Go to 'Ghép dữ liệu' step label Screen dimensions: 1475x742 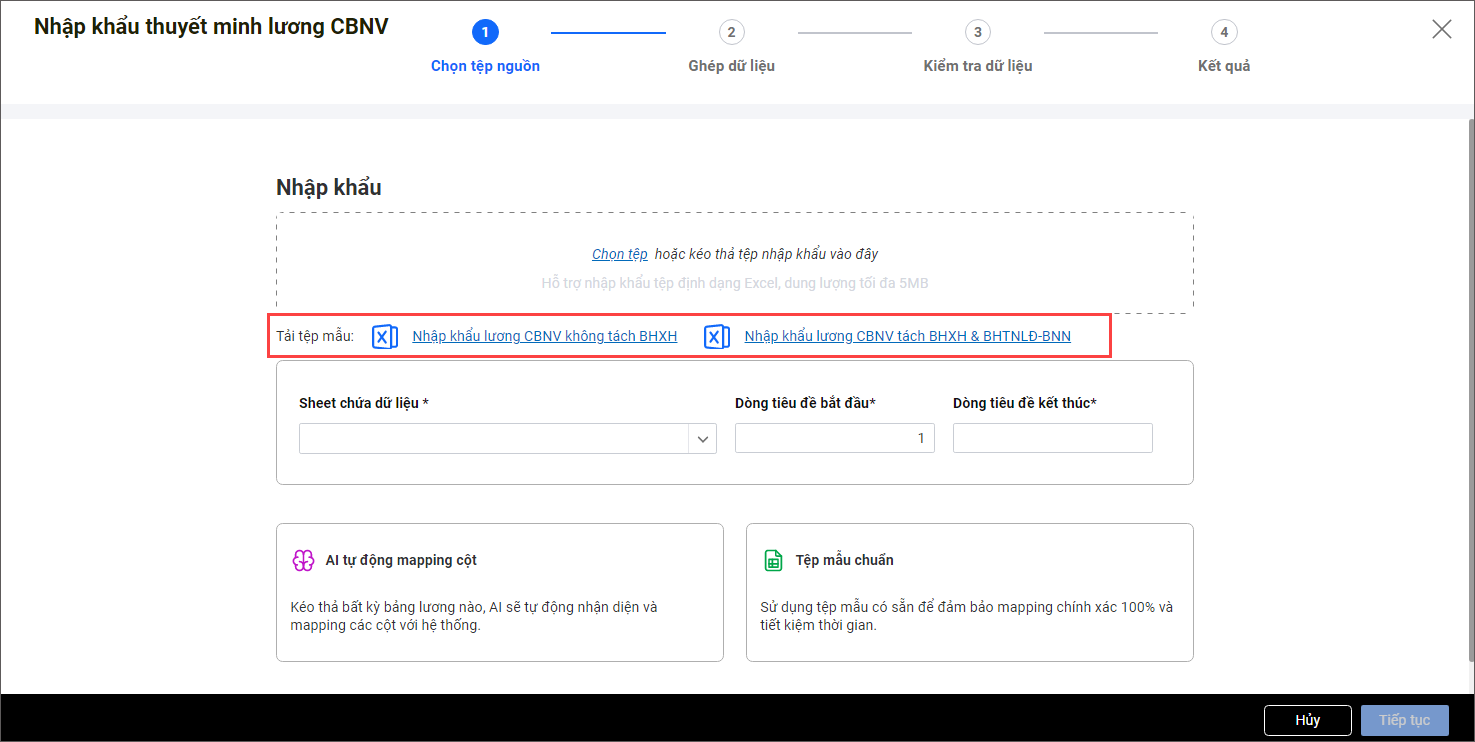[x=731, y=66]
